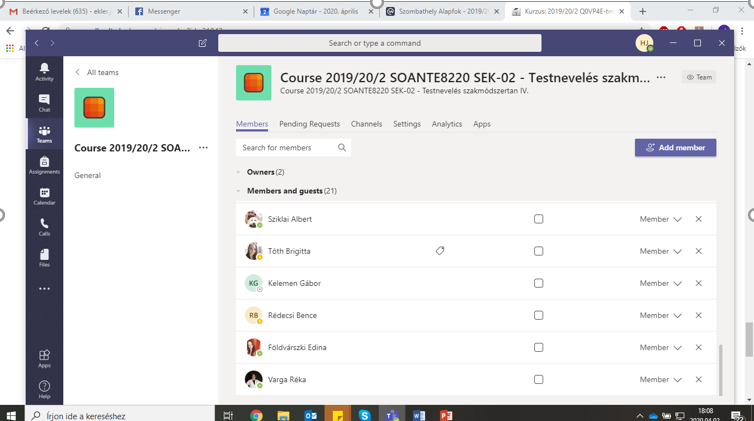Switch to the Channels tab
Image resolution: width=754 pixels, height=421 pixels.
coord(366,124)
